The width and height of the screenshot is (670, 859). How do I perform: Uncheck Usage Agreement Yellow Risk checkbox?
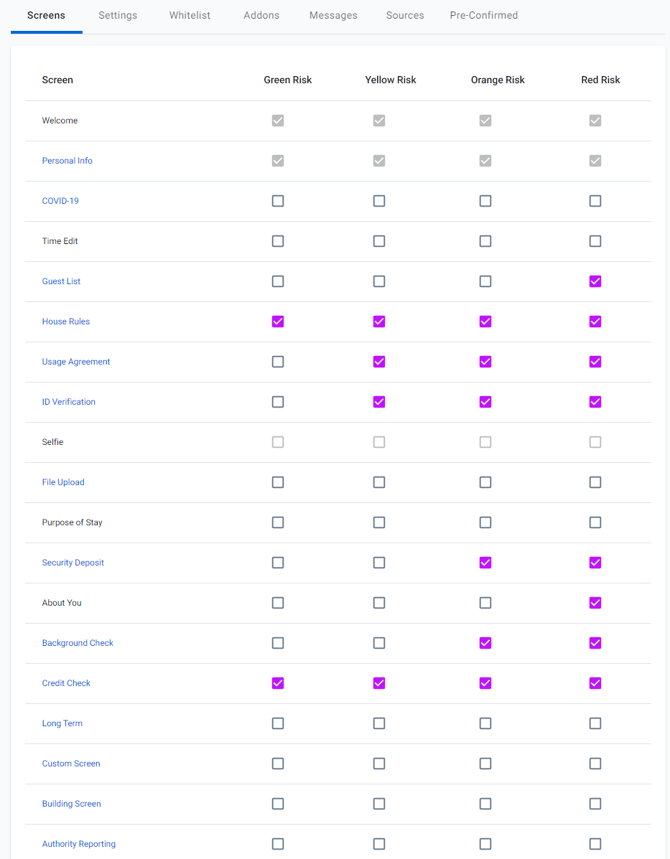379,361
